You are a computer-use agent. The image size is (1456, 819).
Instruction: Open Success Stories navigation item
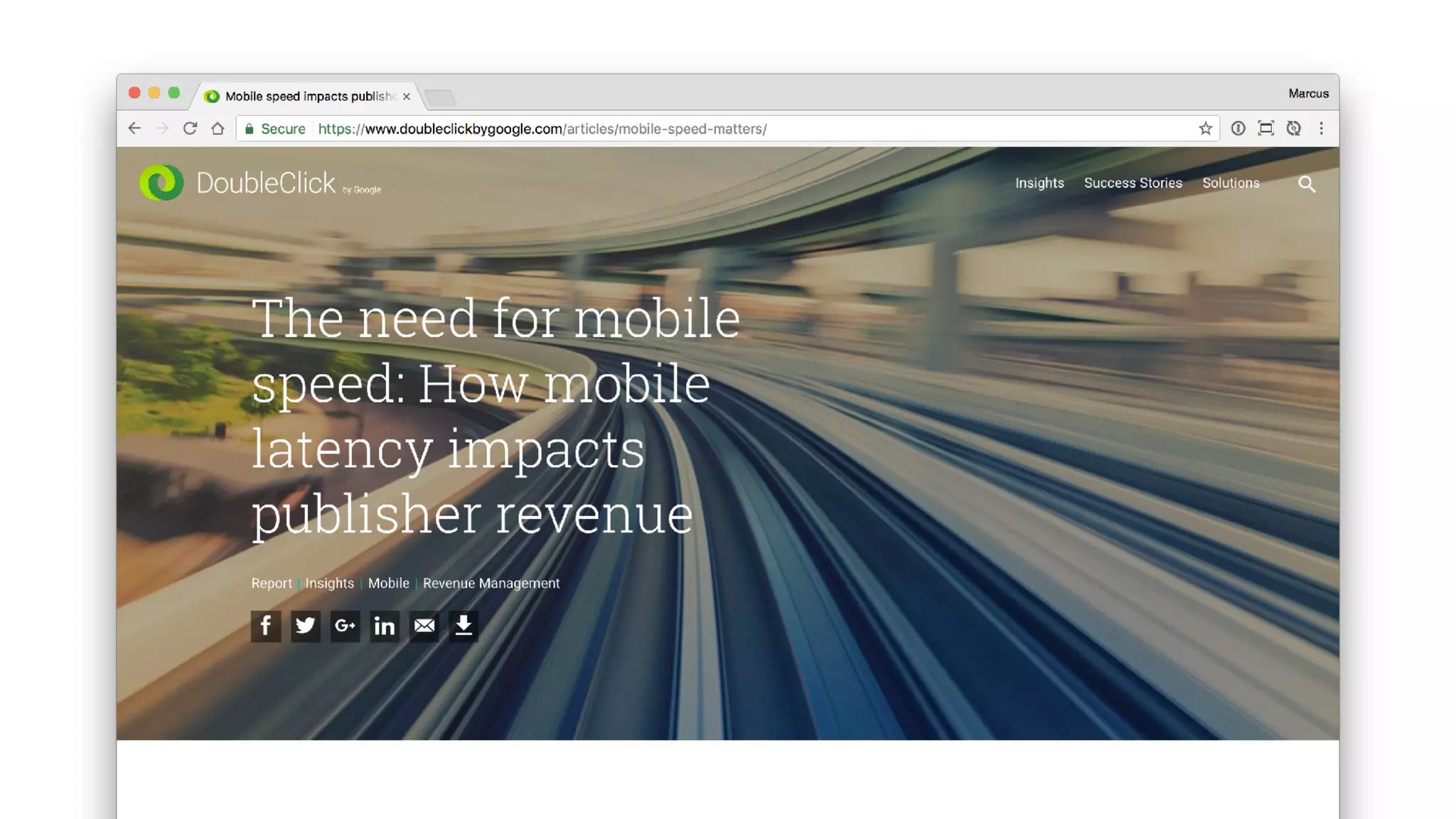(1133, 183)
